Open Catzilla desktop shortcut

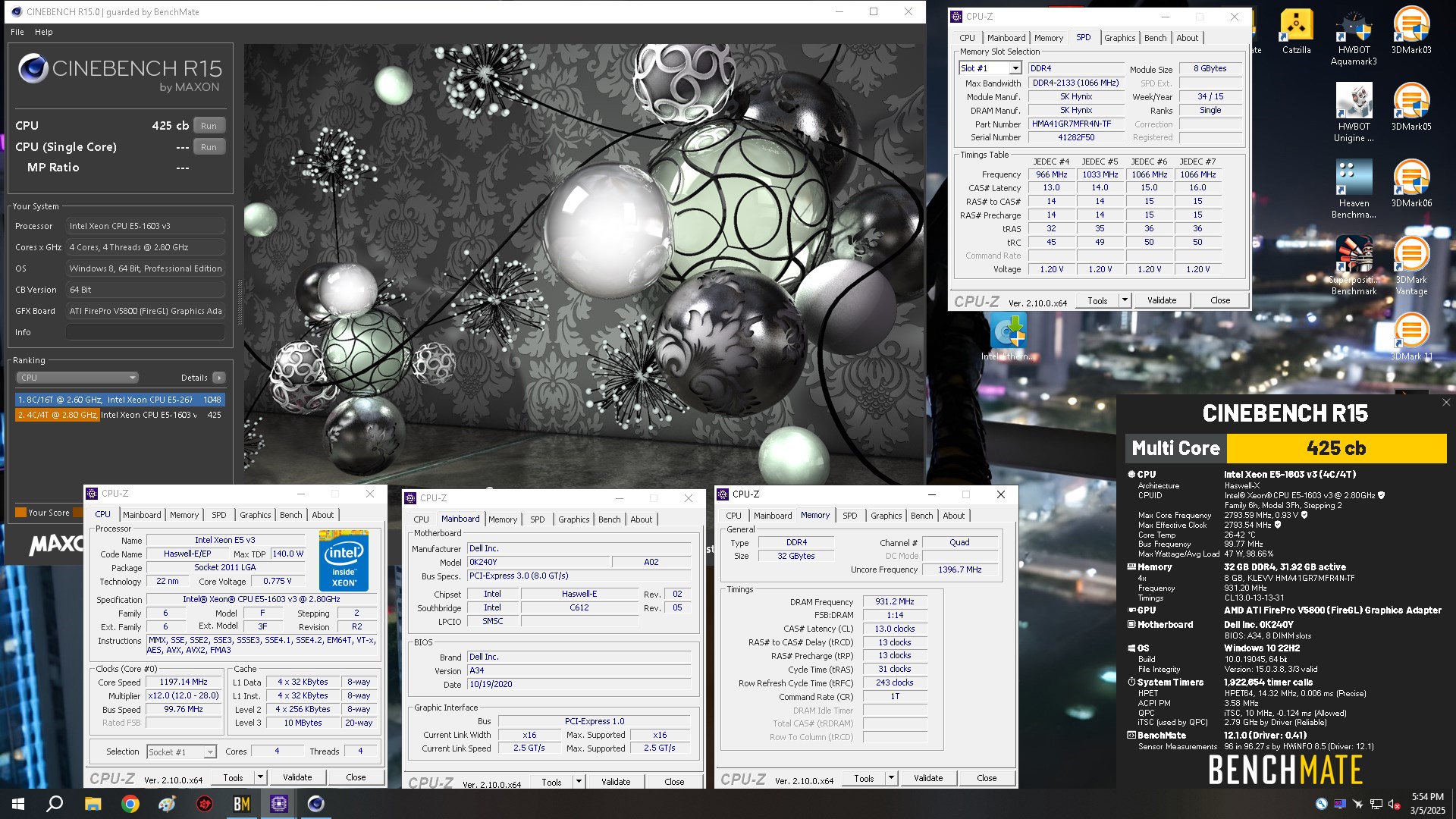pos(1296,32)
